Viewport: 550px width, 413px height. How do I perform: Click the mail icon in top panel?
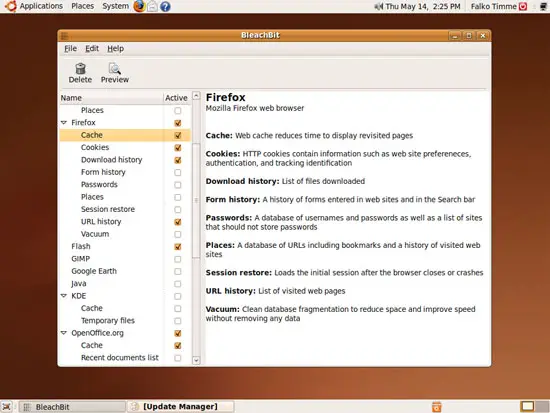tap(152, 6)
